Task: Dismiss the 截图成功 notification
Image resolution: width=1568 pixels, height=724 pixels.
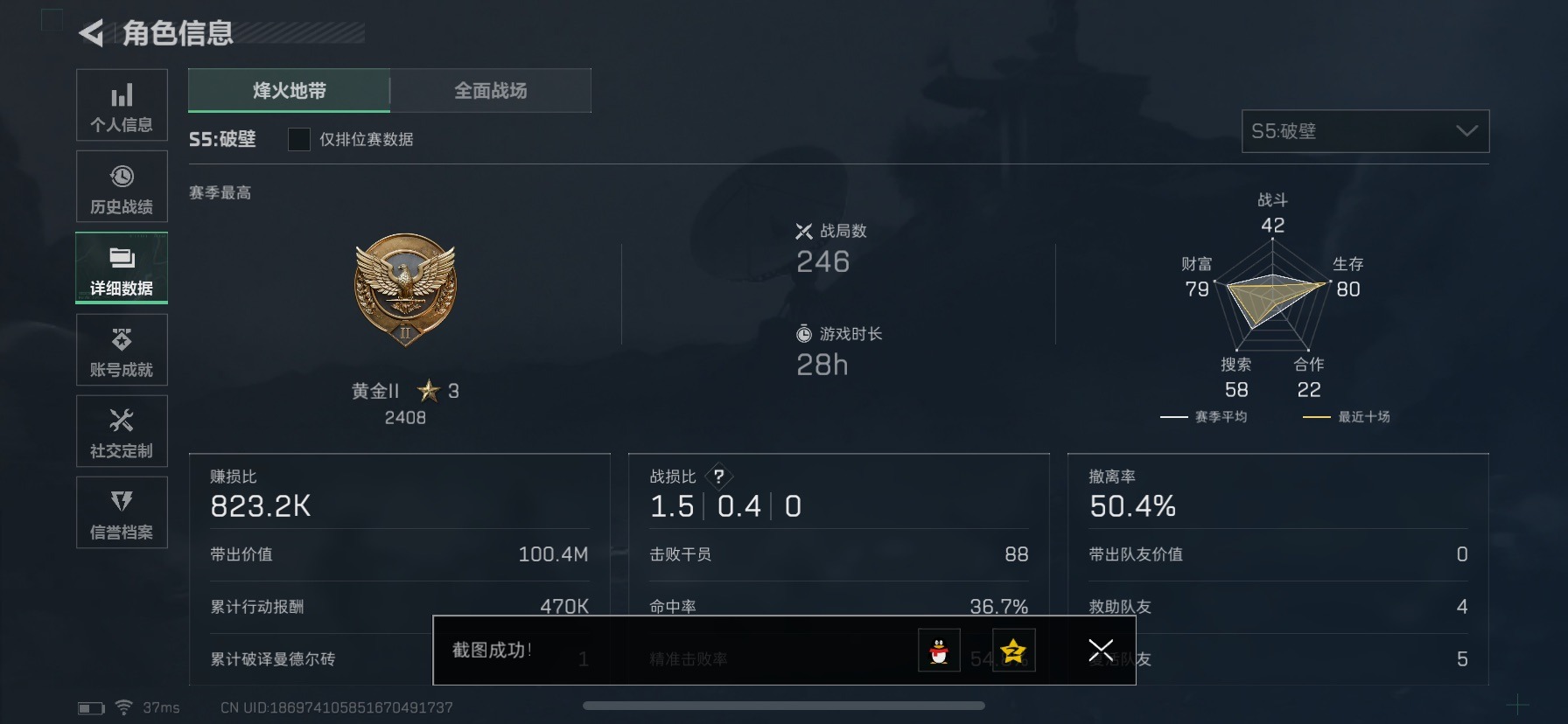Action: 1100,651
